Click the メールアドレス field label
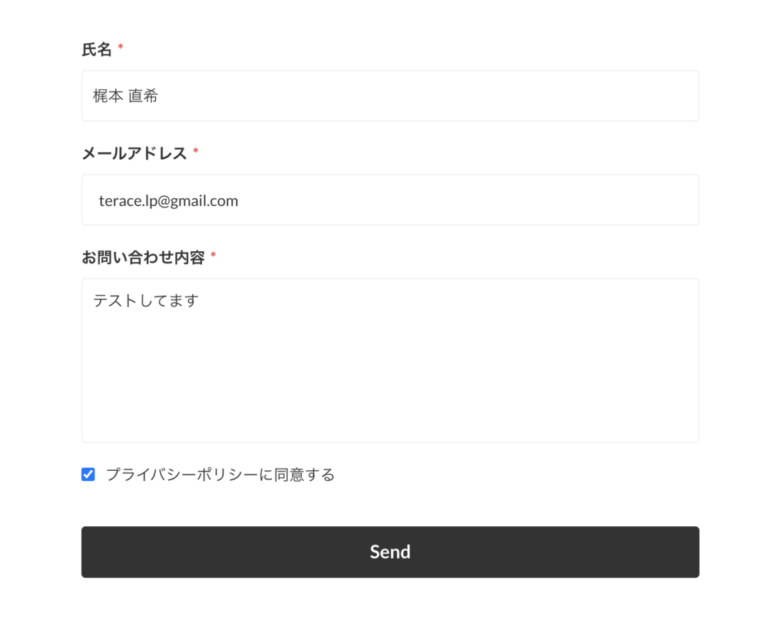 coord(134,153)
